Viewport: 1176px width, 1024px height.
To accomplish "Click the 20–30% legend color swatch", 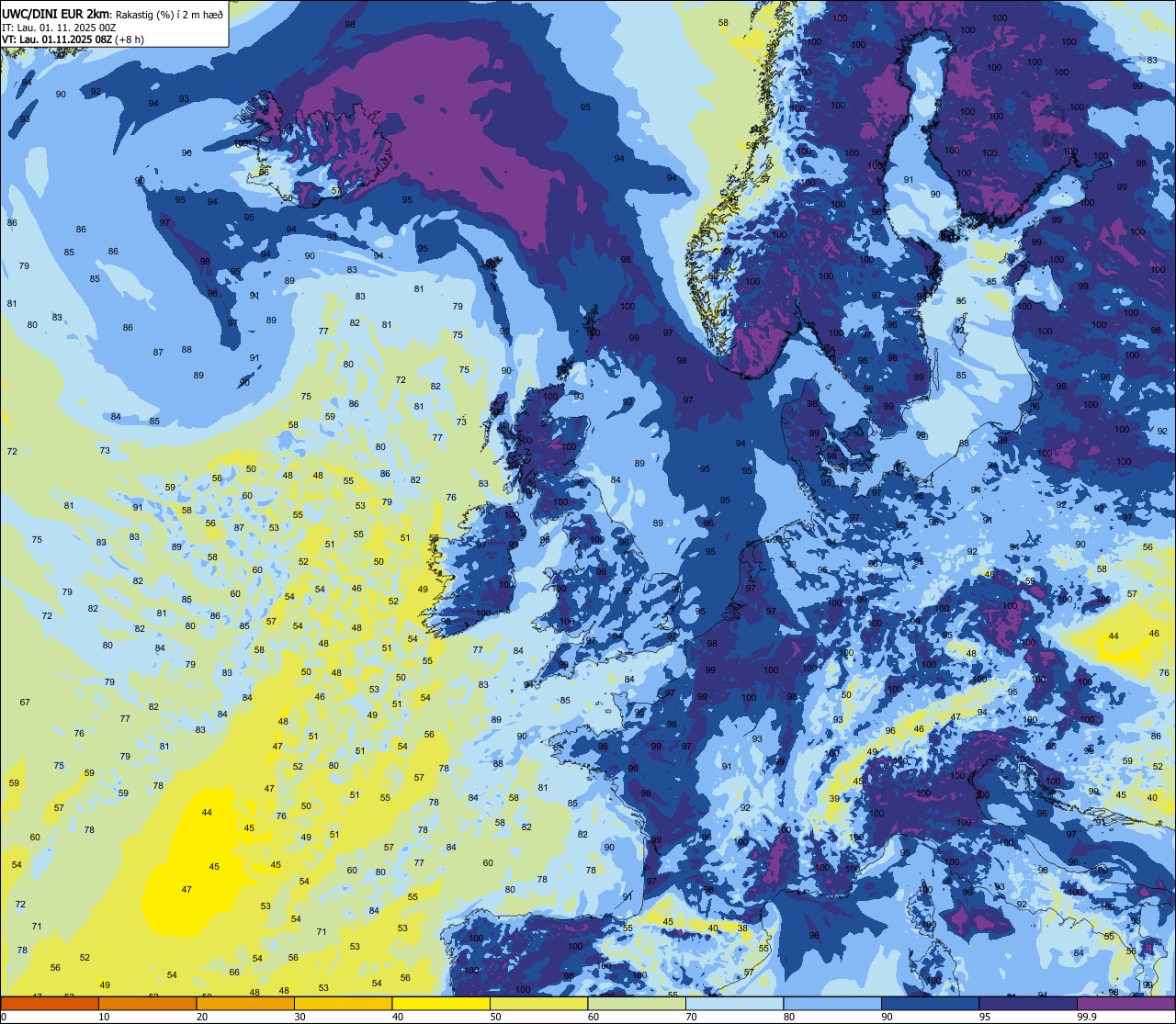I will coord(245,1003).
